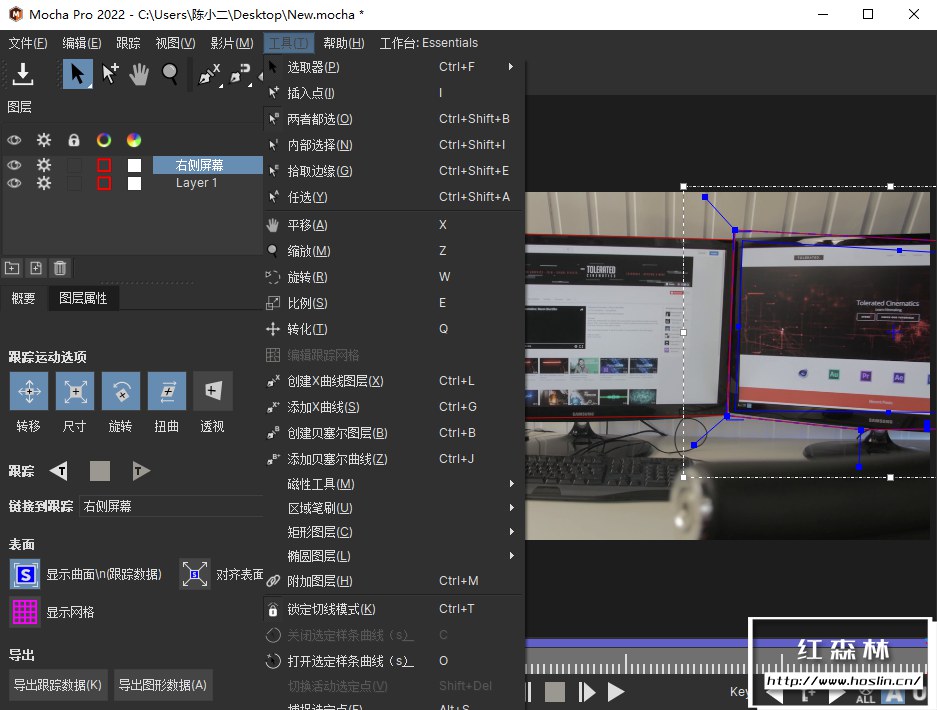This screenshot has width=937, height=710.
Task: Click 对齐表面 align surface icon
Action: click(195, 574)
